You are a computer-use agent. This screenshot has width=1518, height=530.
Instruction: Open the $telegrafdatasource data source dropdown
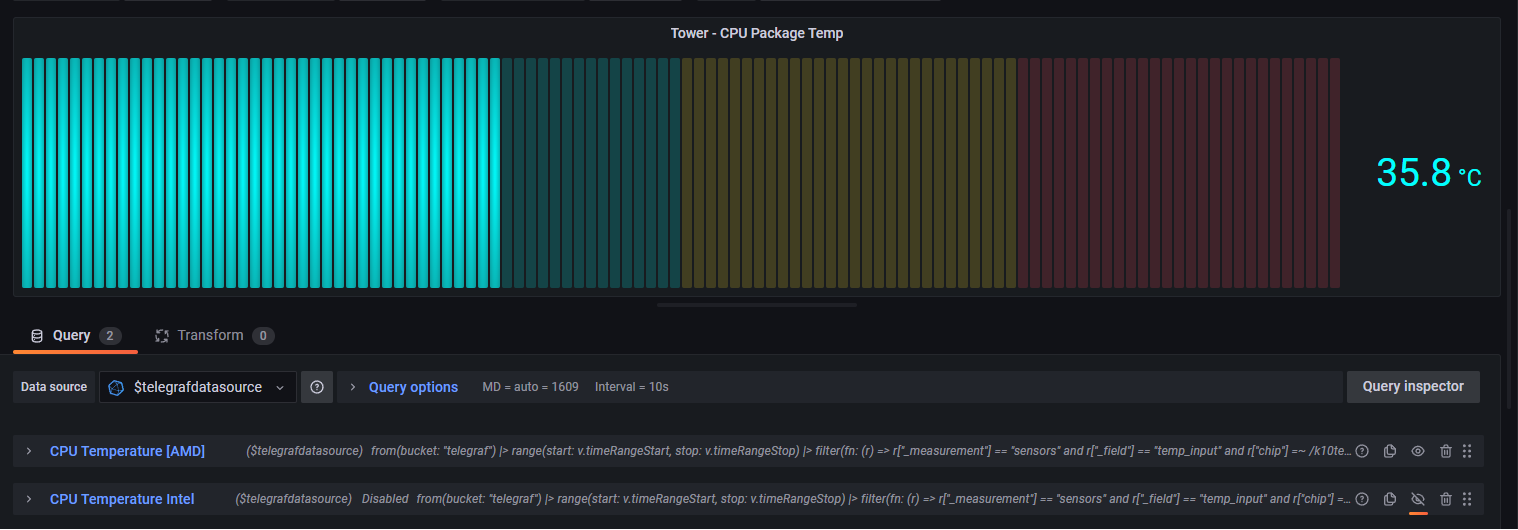[198, 387]
